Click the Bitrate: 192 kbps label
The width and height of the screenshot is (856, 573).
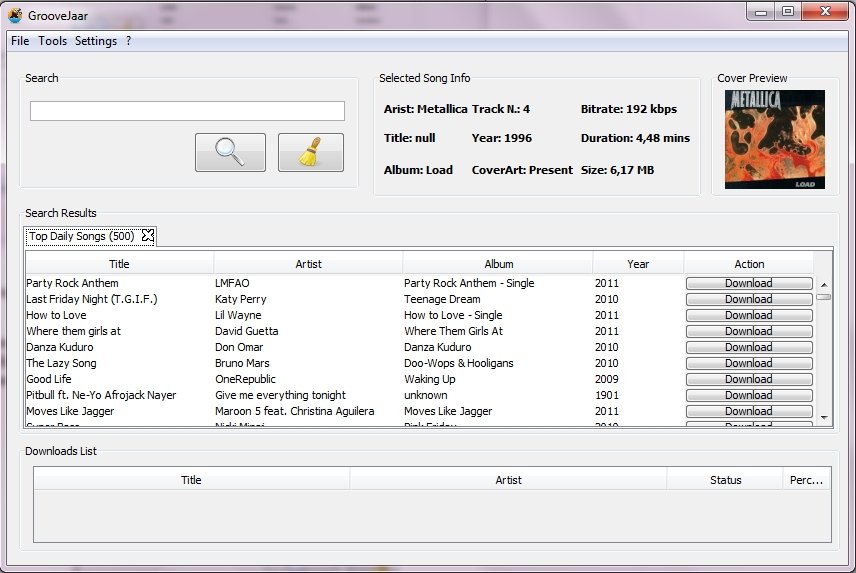[x=629, y=109]
